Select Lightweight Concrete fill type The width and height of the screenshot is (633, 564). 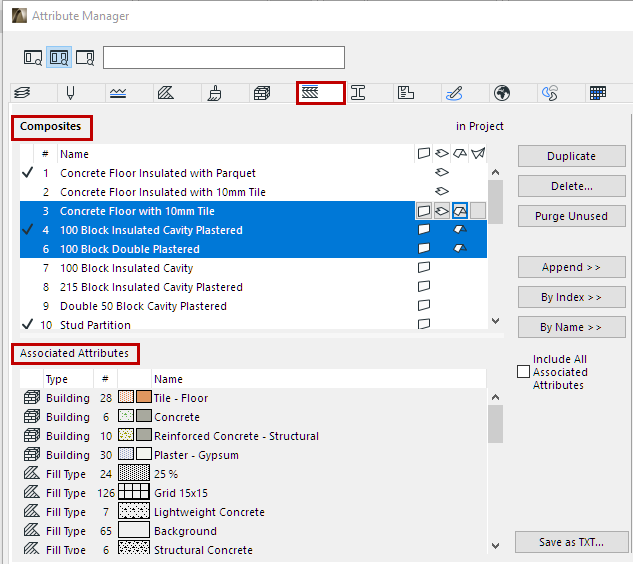[x=254, y=512]
